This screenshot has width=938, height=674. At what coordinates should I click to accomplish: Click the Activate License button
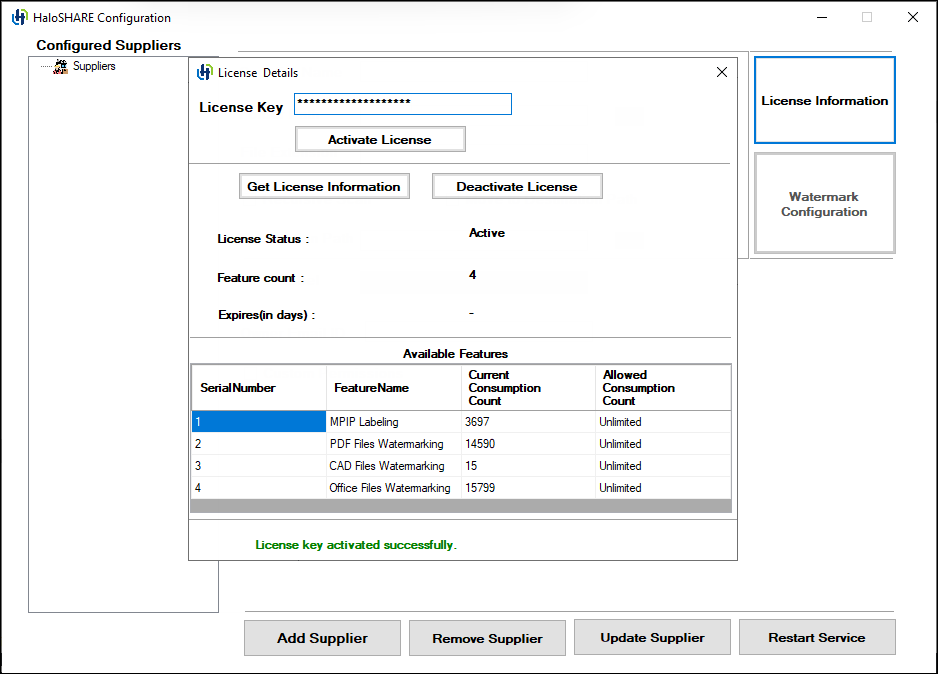pyautogui.click(x=379, y=138)
